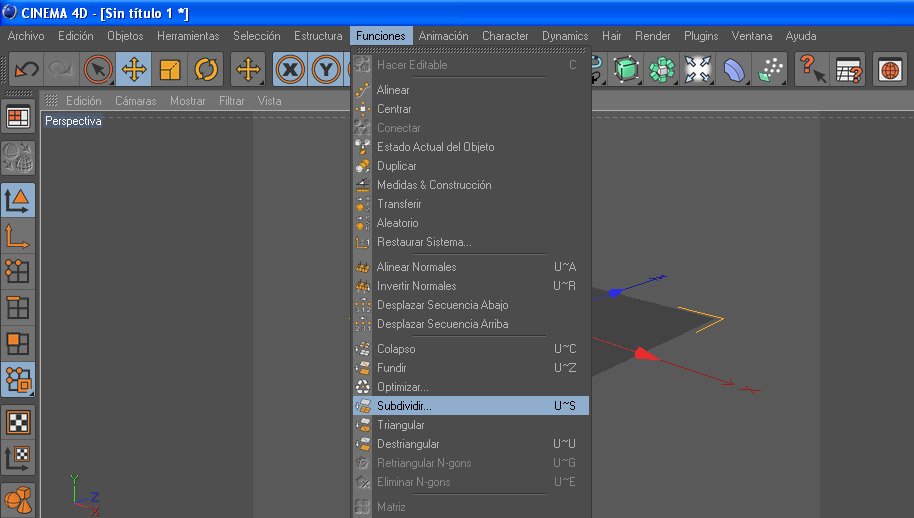Click the orange primitives icon at sidebar bottom
Screen dimensions: 914x518
18,500
